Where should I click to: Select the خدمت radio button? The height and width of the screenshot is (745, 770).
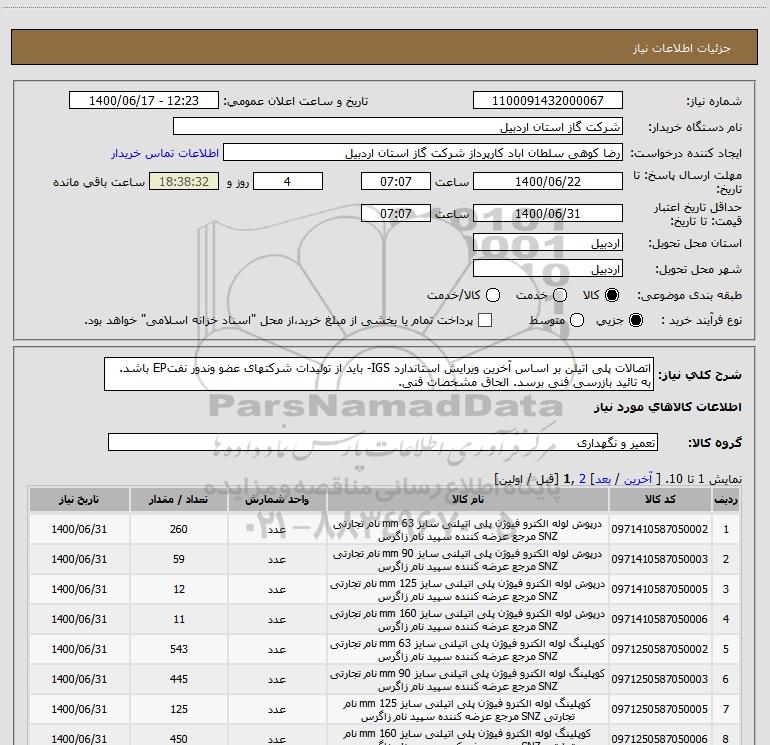(560, 295)
